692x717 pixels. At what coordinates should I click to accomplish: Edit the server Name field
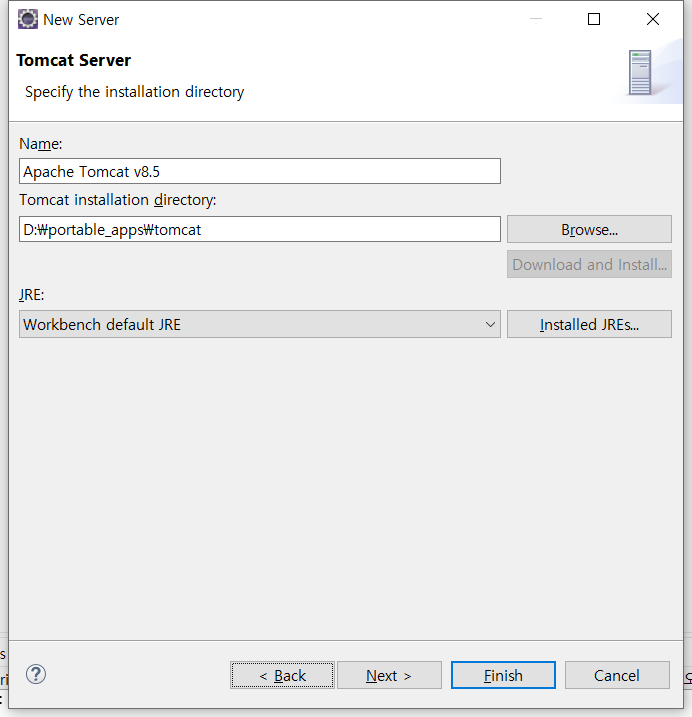click(x=260, y=171)
